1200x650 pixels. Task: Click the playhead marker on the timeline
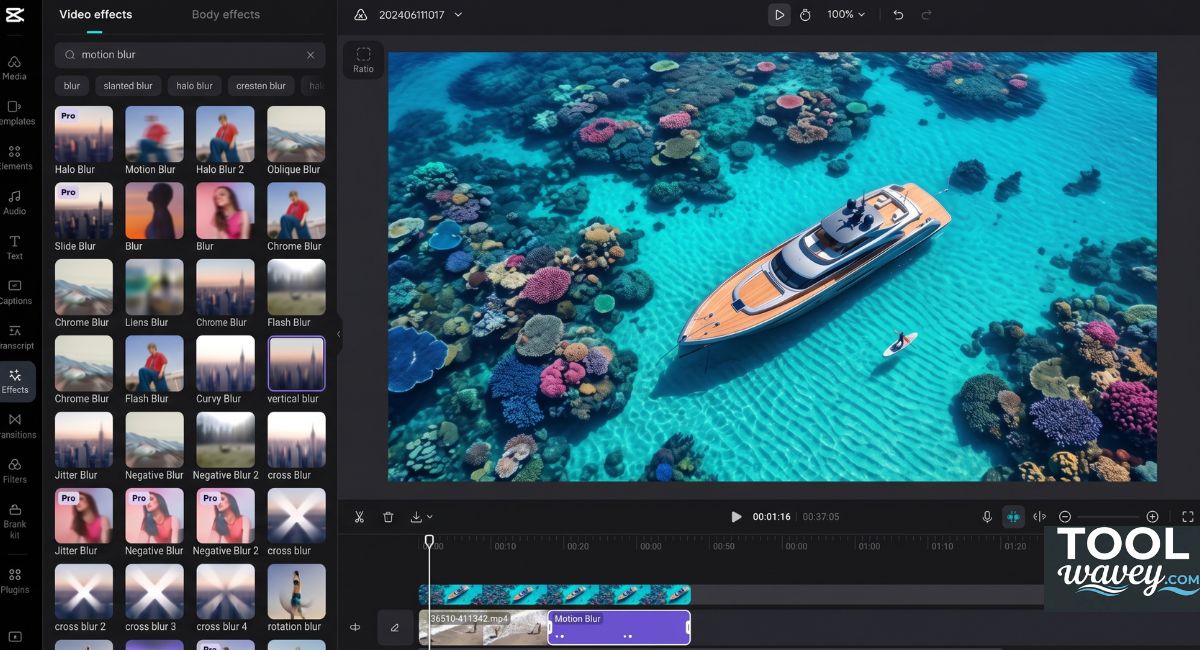[429, 541]
